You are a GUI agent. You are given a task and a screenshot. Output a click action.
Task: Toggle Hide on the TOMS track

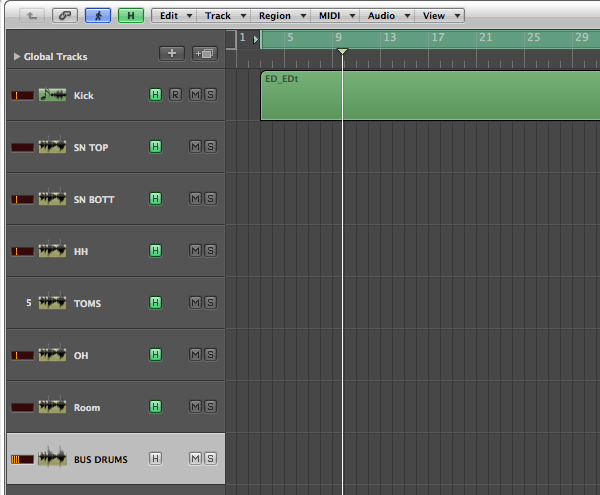155,303
